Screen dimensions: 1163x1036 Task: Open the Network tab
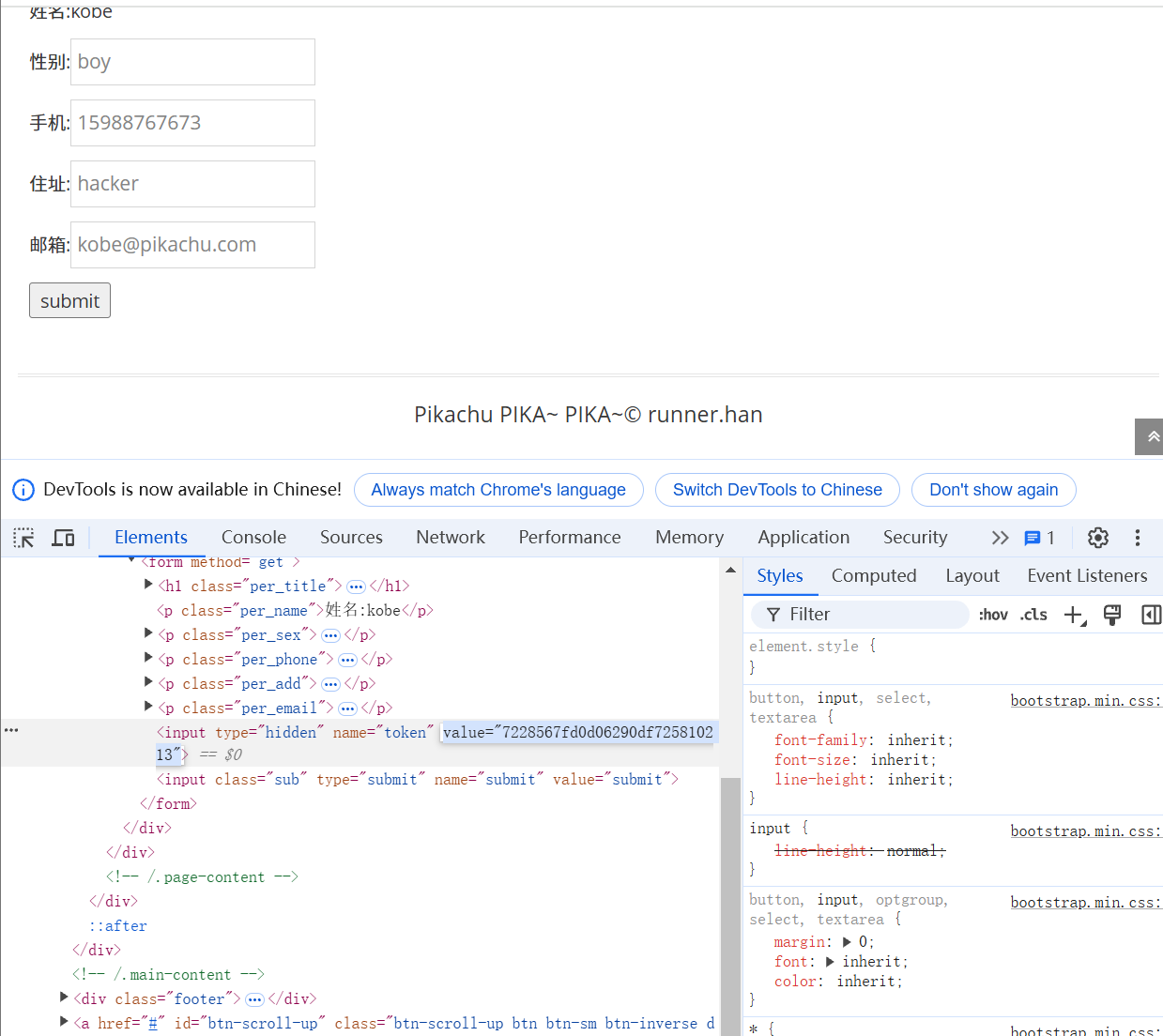[451, 538]
